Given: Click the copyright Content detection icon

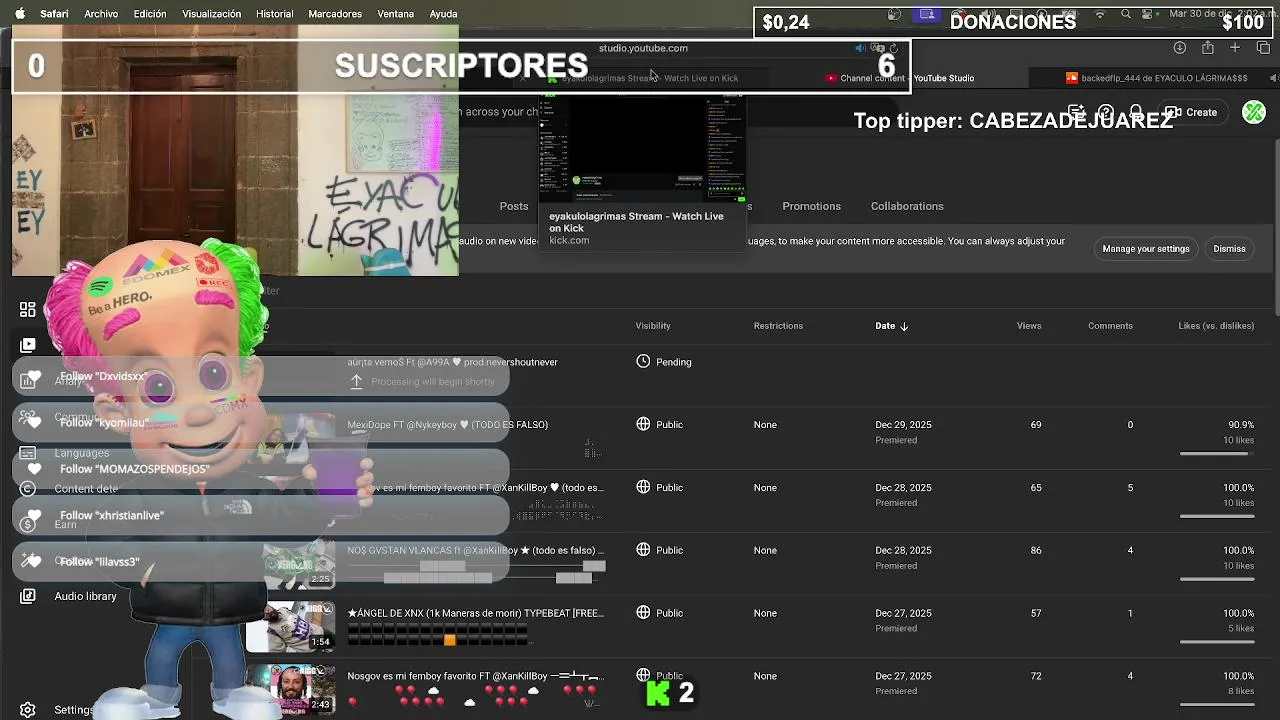Looking at the screenshot, I should click(28, 489).
